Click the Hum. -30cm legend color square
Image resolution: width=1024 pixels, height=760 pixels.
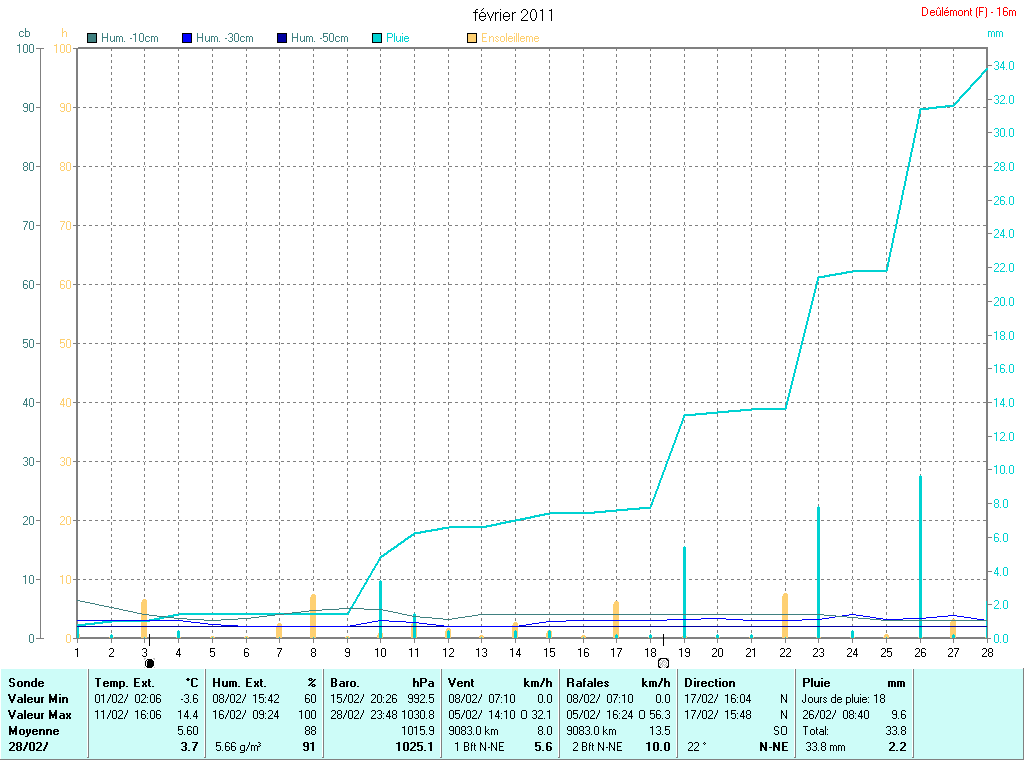187,38
